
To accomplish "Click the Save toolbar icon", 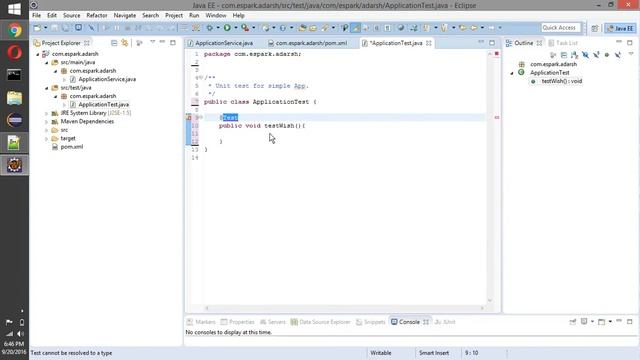I will 54,28.
